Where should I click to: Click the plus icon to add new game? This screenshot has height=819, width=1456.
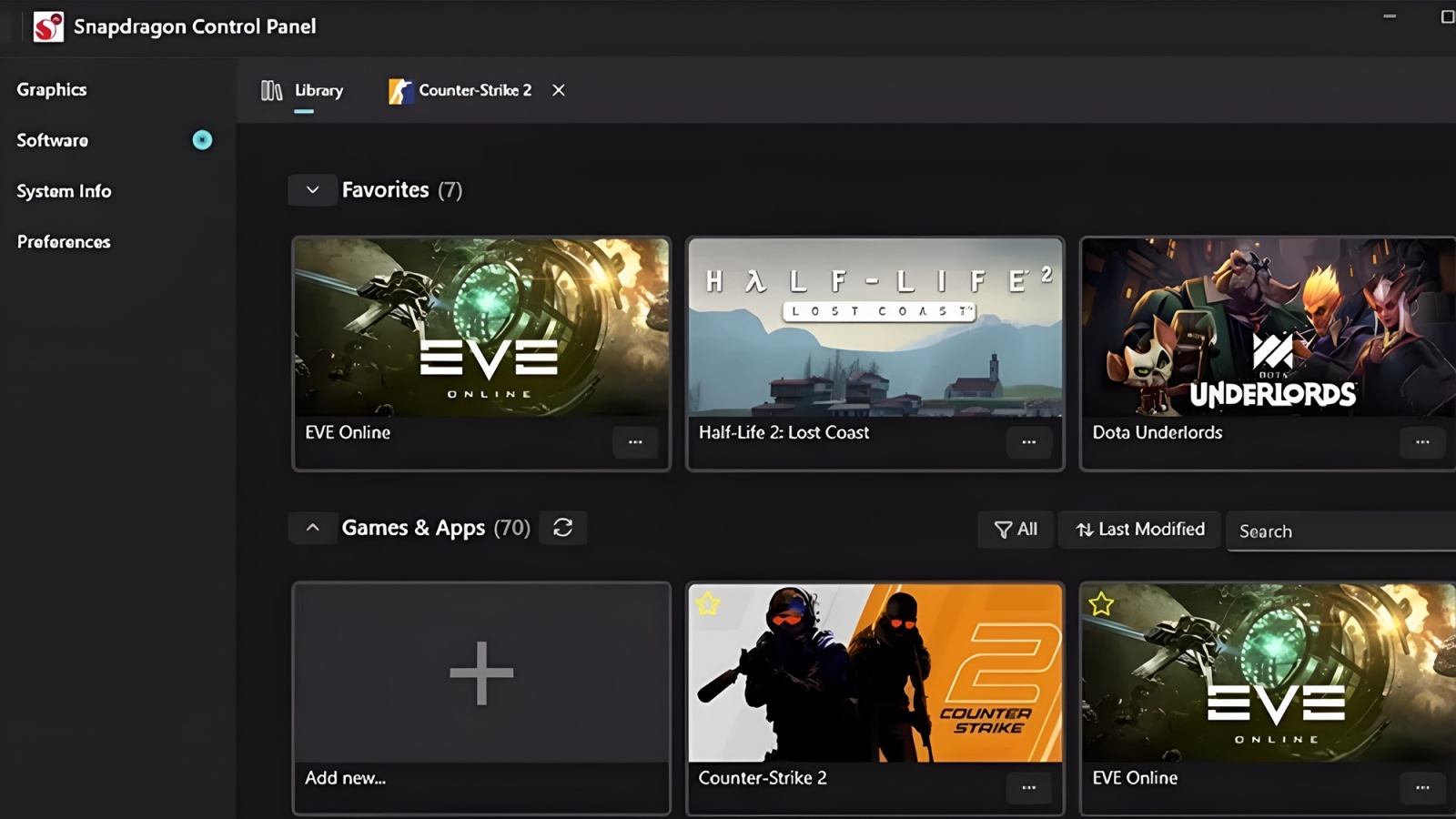481,673
